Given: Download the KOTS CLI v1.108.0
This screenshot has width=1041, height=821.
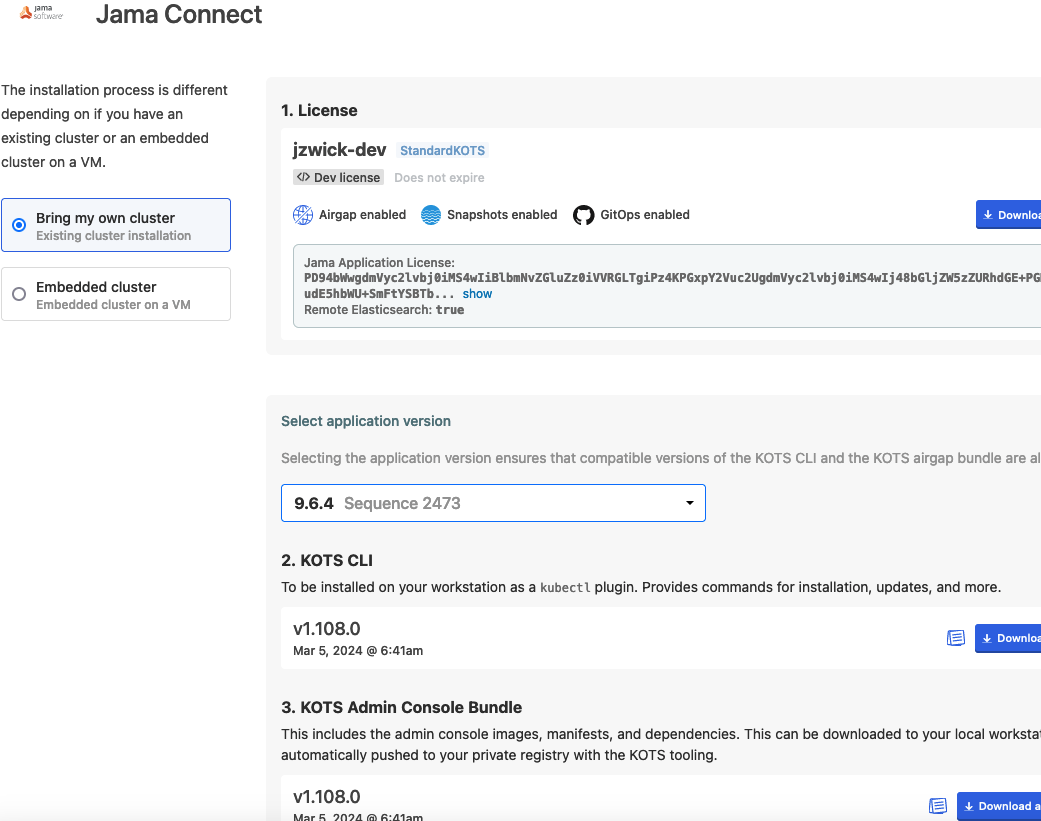Looking at the screenshot, I should [x=1008, y=638].
